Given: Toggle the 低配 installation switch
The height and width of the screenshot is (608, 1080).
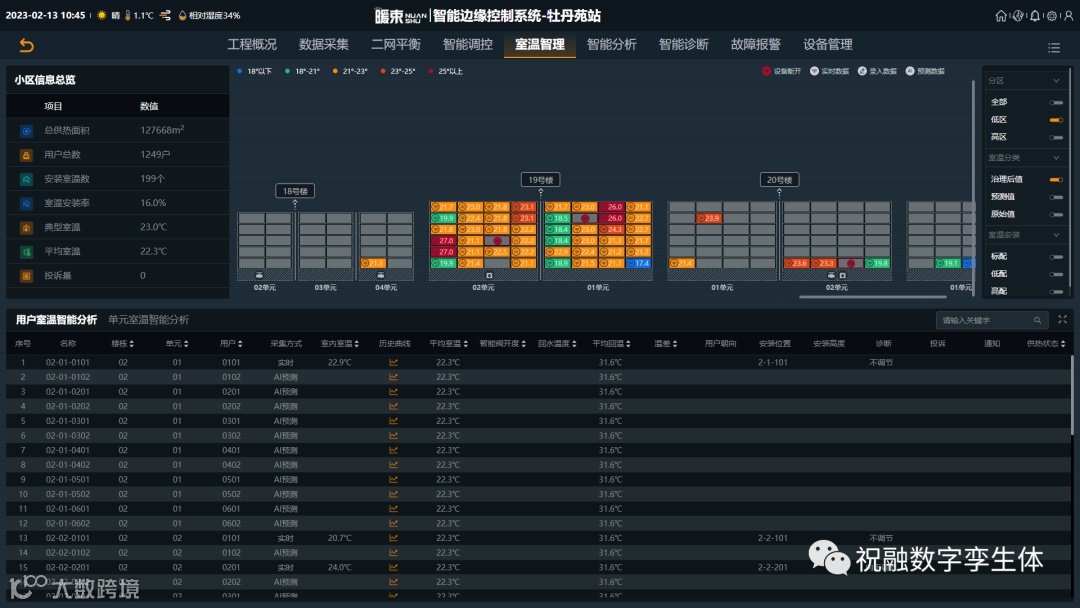Looking at the screenshot, I should [1056, 274].
